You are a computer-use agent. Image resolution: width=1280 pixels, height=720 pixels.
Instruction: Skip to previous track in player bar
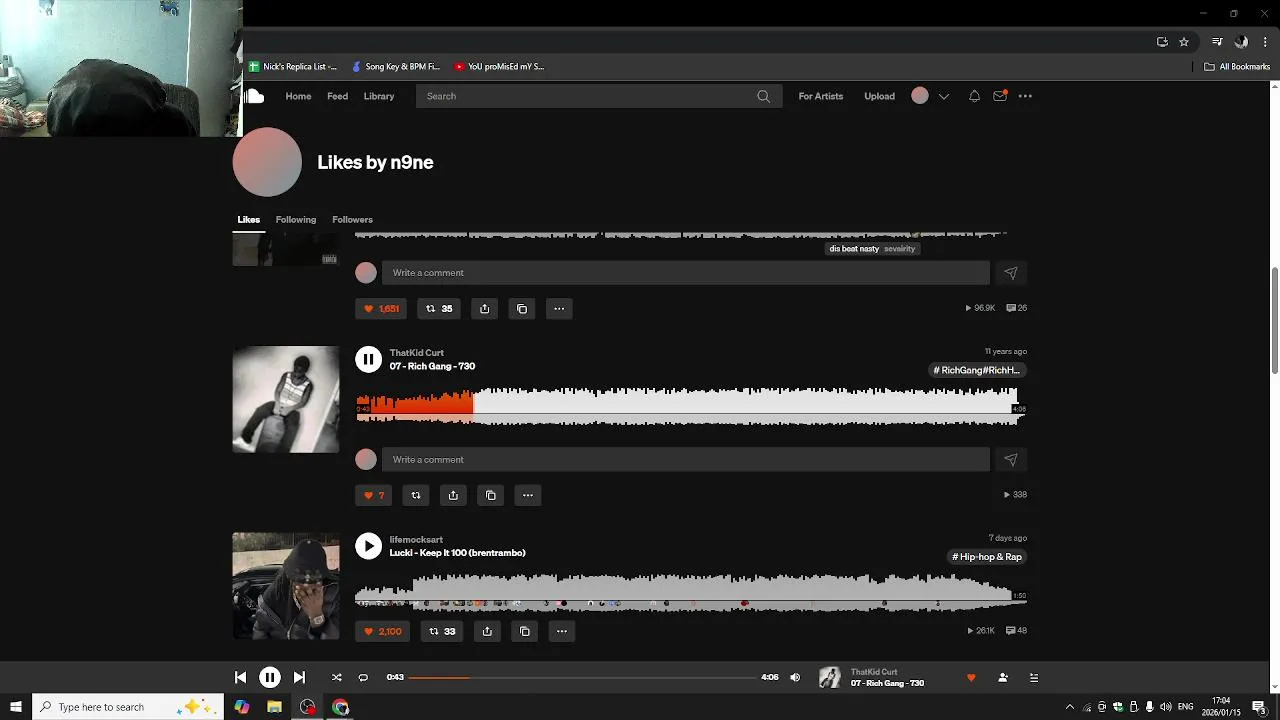(240, 677)
